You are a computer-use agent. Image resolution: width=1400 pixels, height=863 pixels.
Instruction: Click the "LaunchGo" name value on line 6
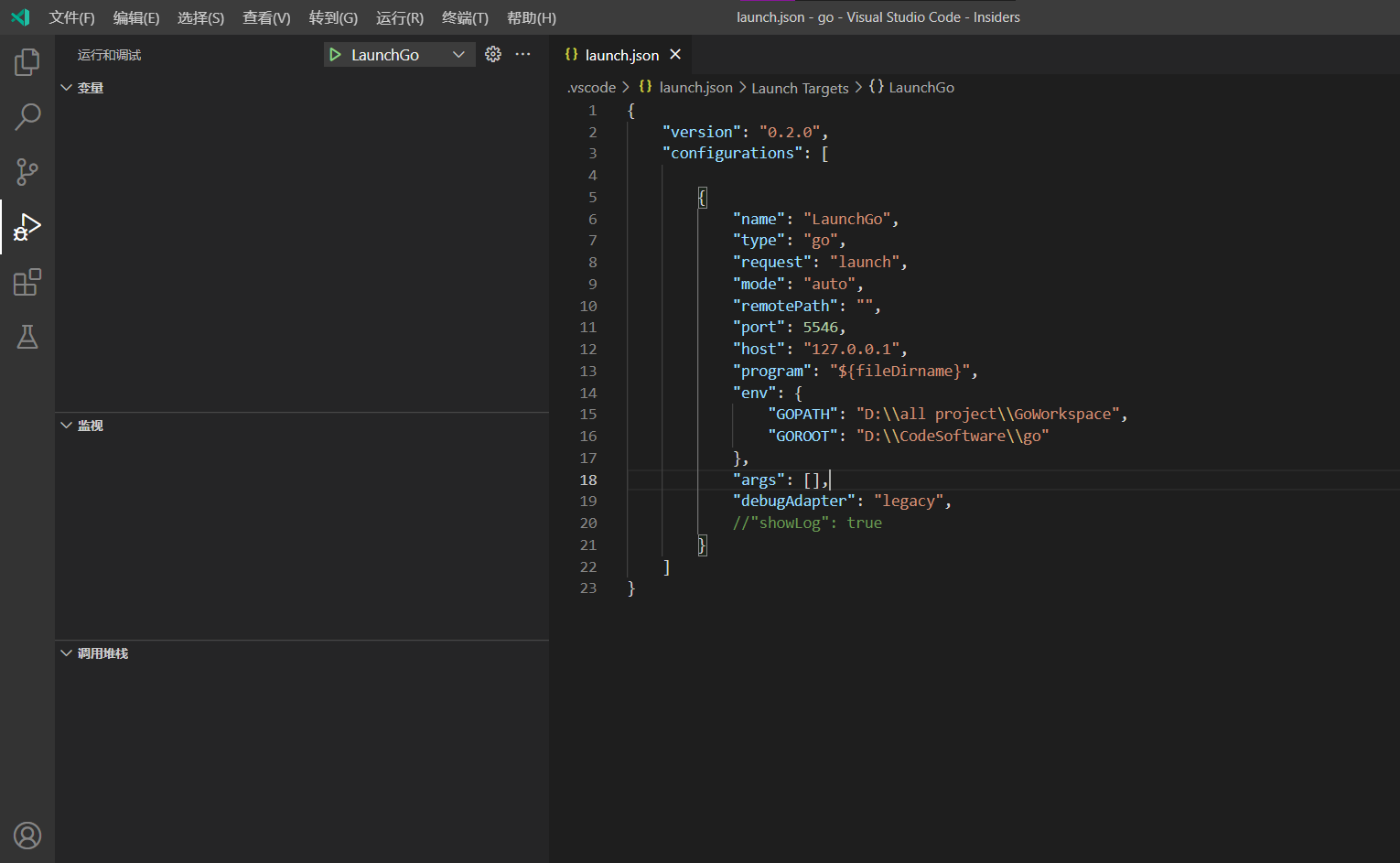[847, 219]
